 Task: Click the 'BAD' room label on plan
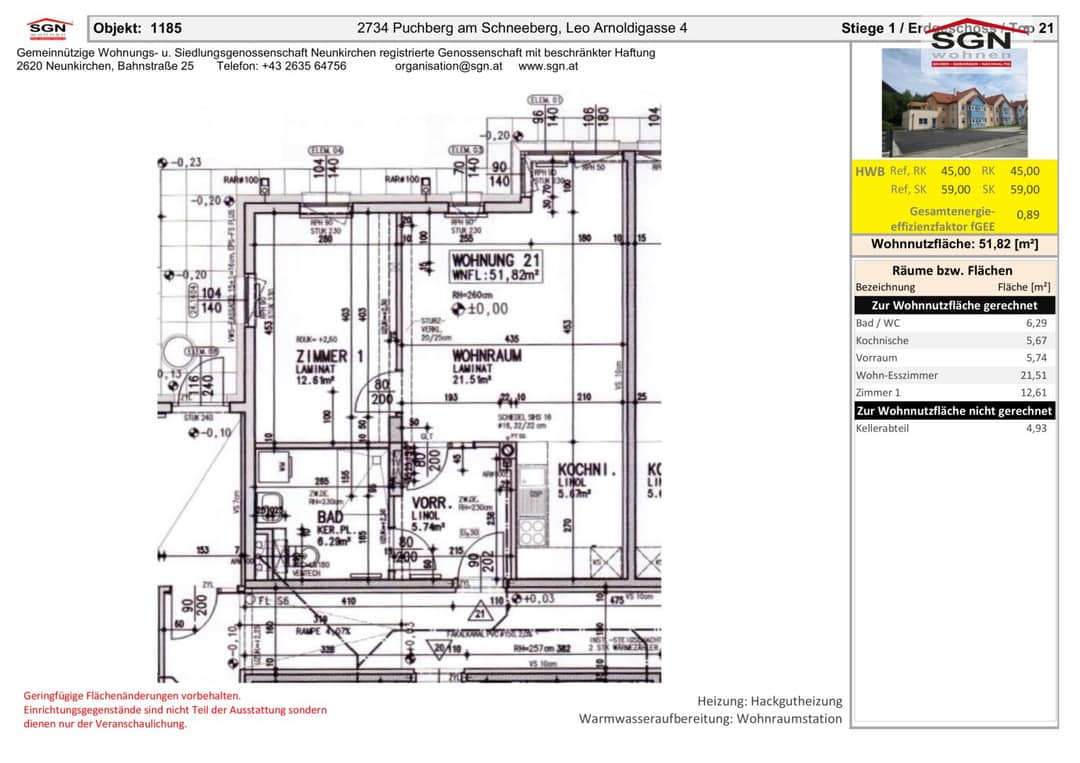pos(330,516)
